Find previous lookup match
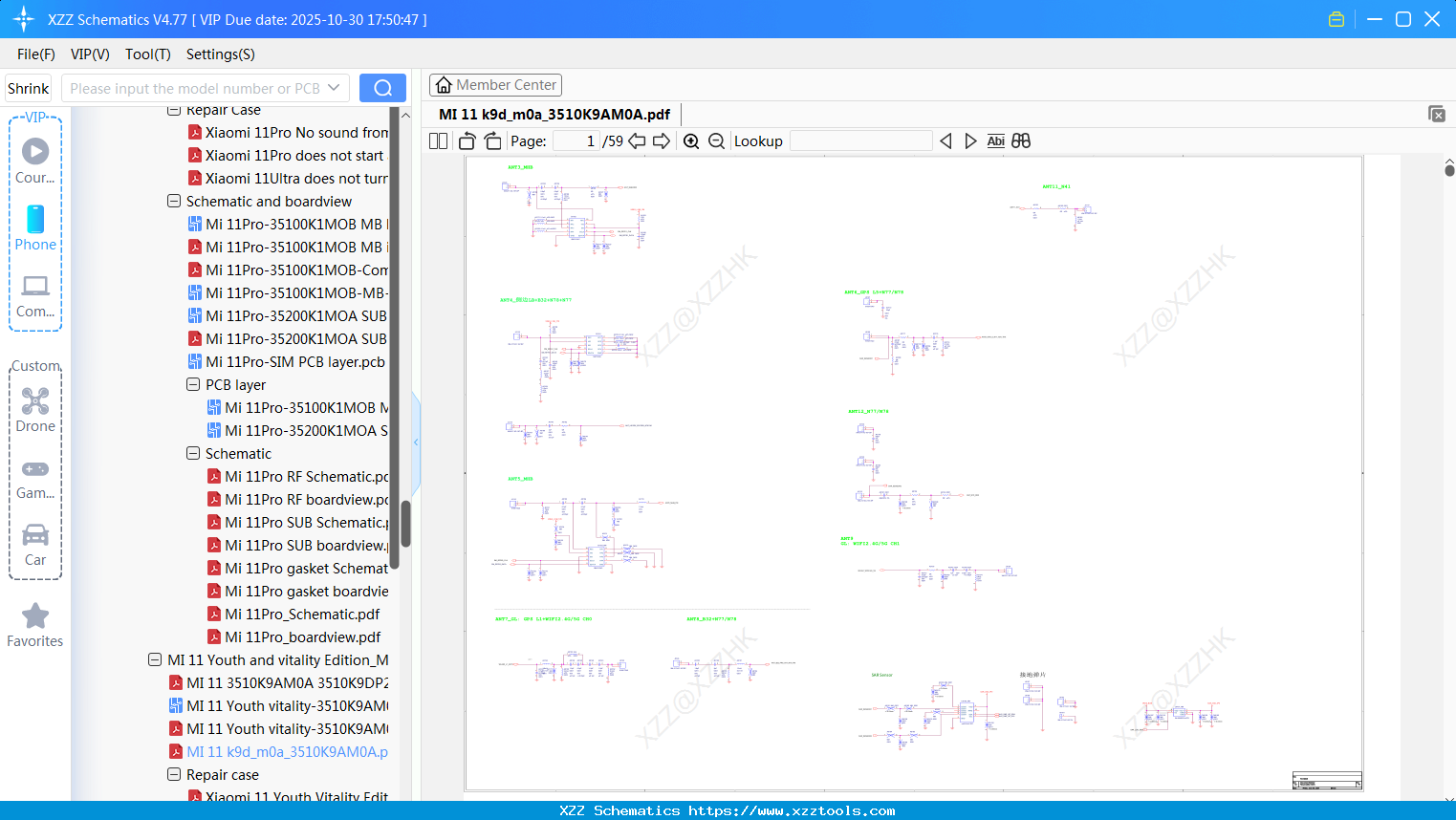This screenshot has height=820, width=1456. click(x=945, y=141)
